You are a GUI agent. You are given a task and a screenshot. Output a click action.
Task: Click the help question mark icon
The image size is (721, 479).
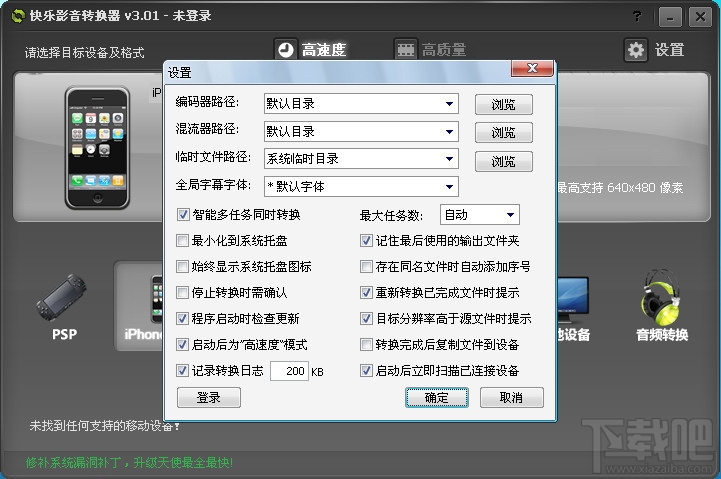click(637, 17)
